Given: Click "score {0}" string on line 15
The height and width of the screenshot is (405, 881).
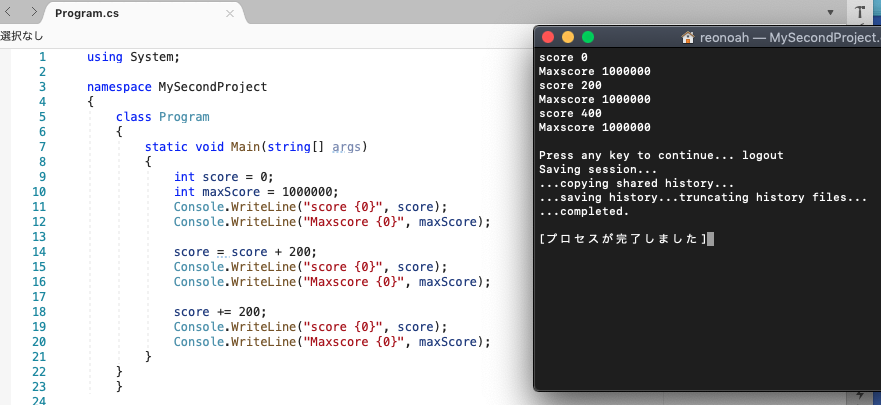Looking at the screenshot, I should tap(342, 267).
